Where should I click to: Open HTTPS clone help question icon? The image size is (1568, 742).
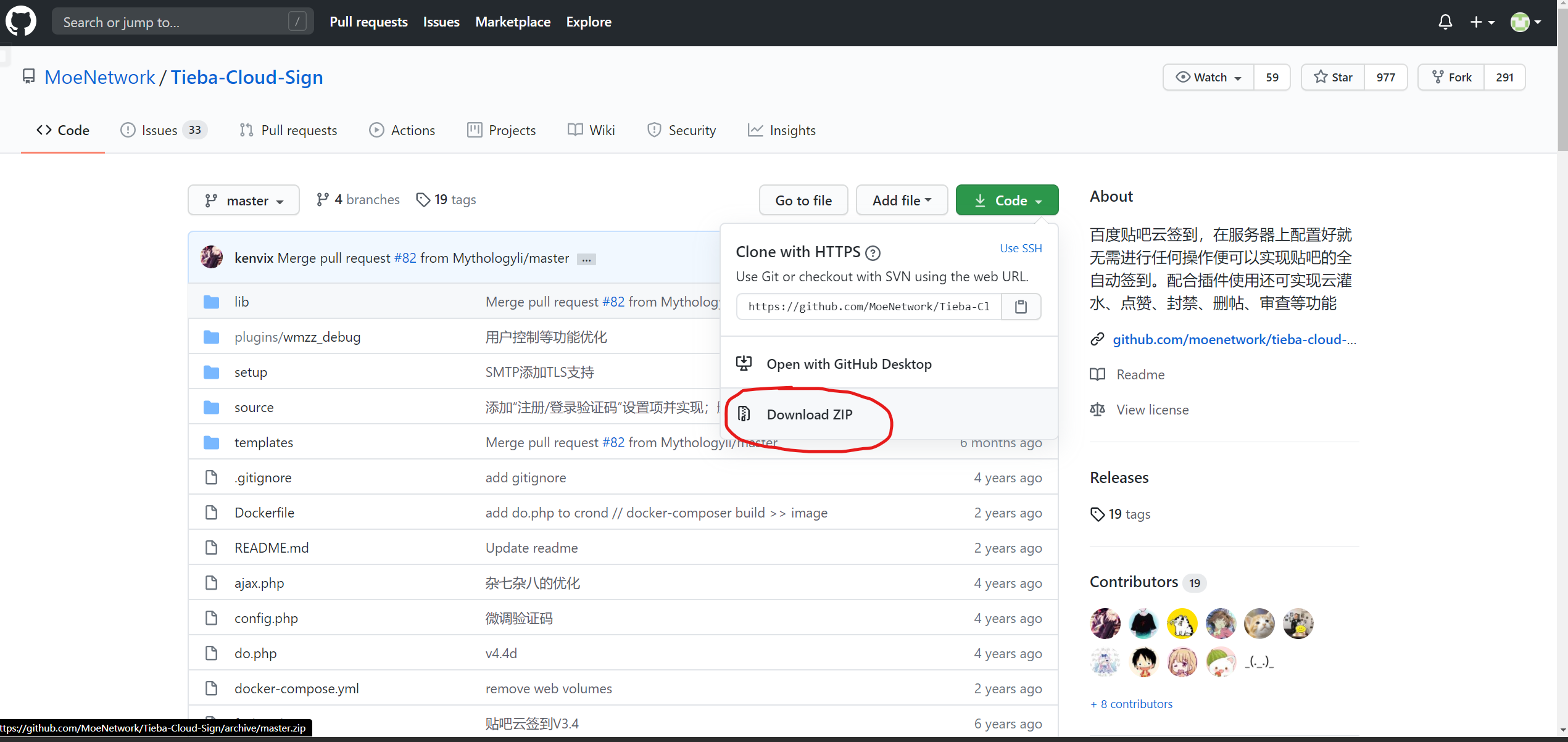(873, 253)
